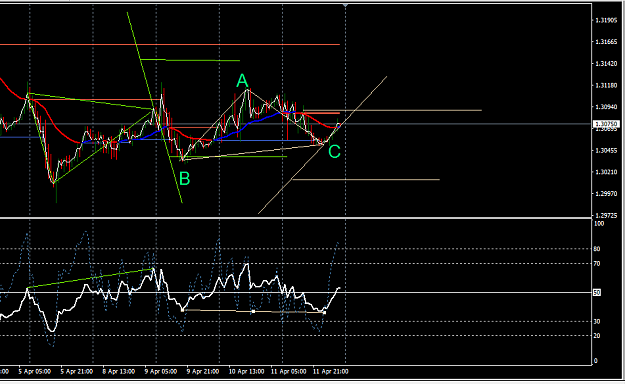The image size is (625, 384).
Task: Click time axis label 9 Apr 05:00
Action: [x=161, y=372]
